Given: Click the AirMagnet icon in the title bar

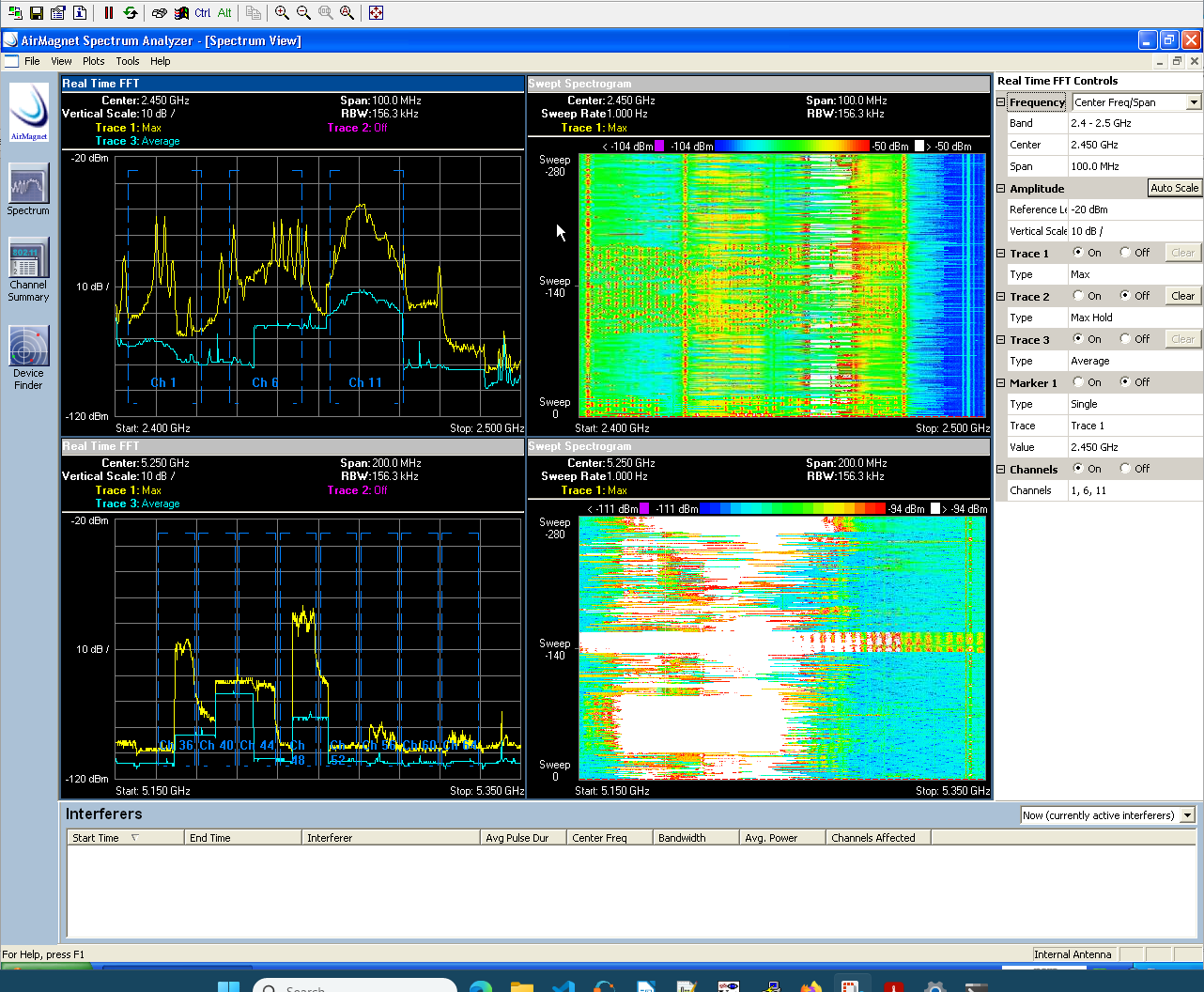Looking at the screenshot, I should (x=10, y=40).
